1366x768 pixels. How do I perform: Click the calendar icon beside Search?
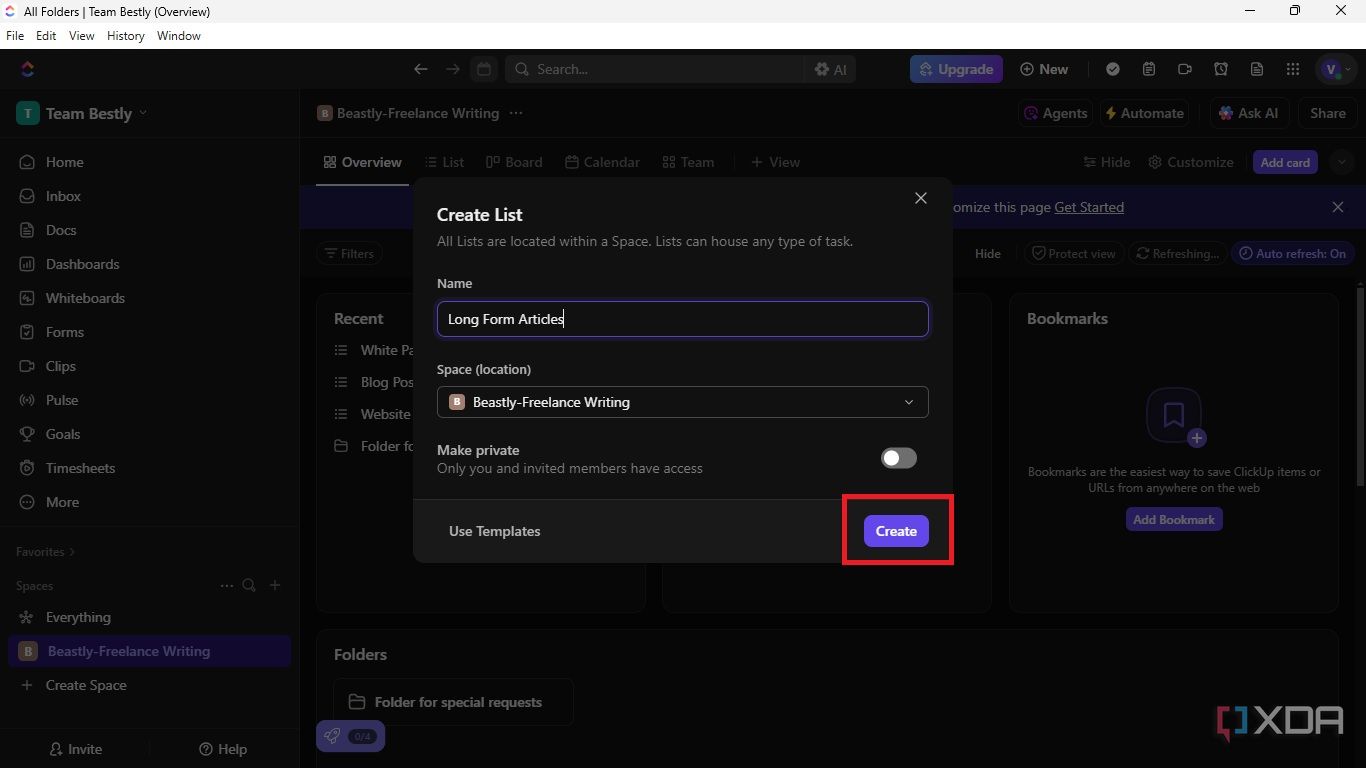click(484, 69)
